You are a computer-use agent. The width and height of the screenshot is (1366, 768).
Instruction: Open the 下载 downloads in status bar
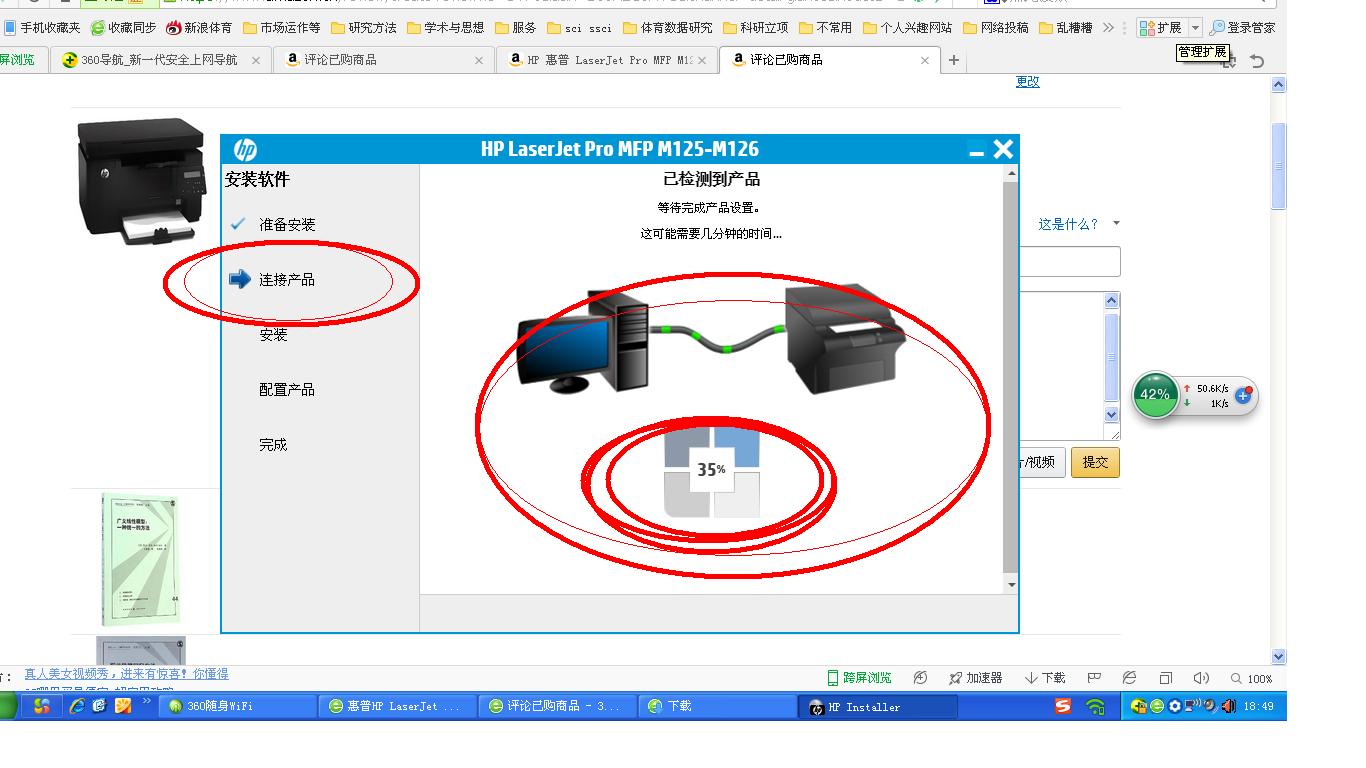pyautogui.click(x=1045, y=678)
